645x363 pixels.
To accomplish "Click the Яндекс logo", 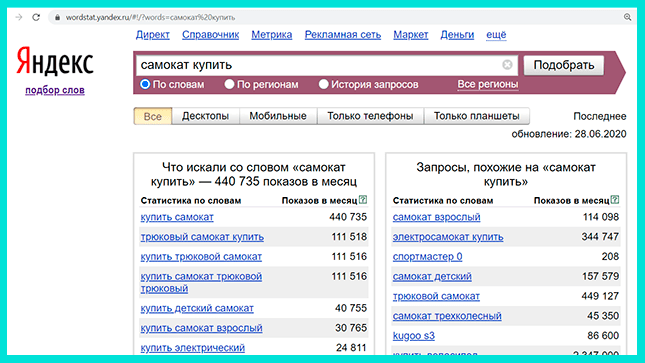I will tap(55, 61).
